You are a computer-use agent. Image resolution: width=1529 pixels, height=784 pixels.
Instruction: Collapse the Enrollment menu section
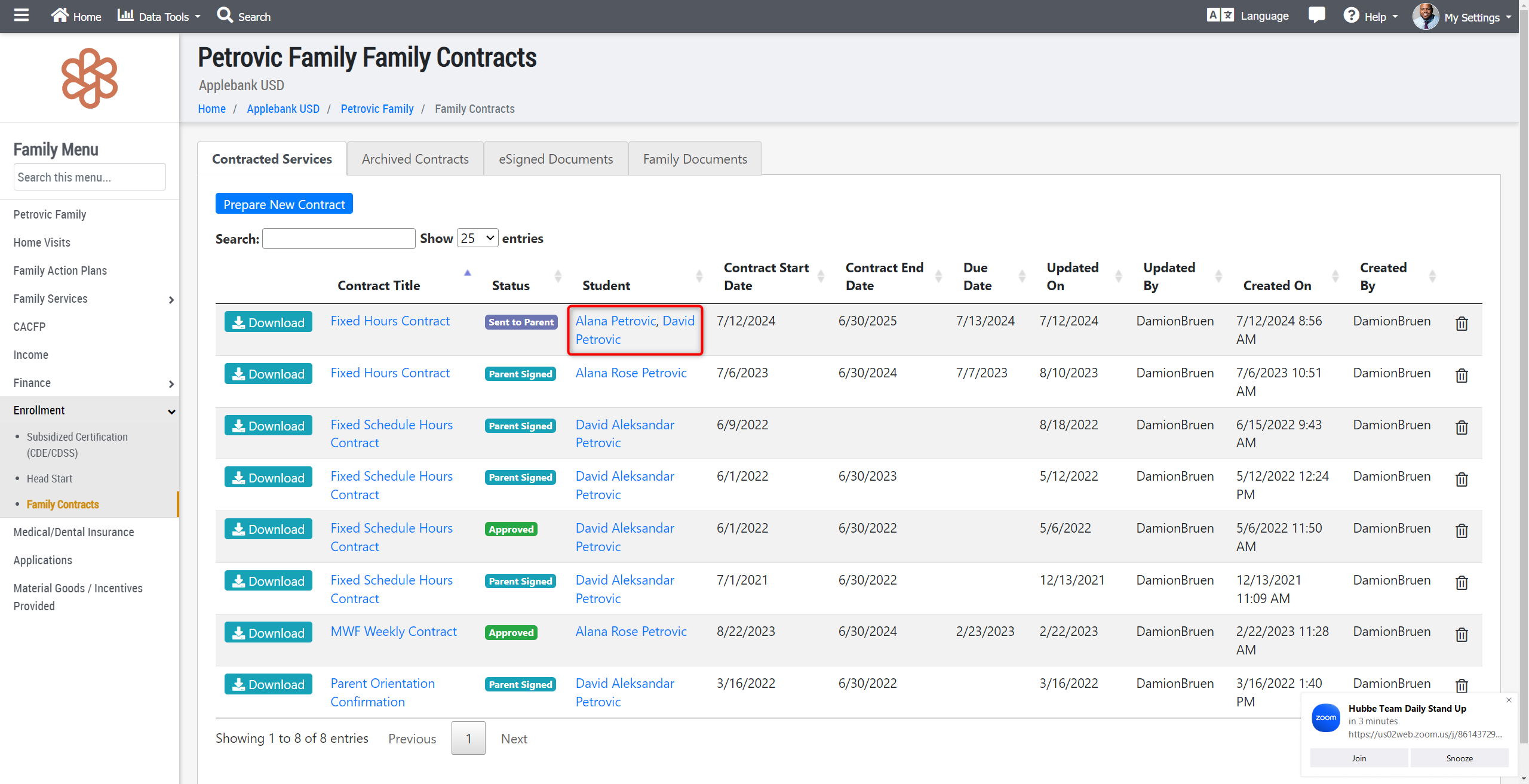tap(171, 411)
